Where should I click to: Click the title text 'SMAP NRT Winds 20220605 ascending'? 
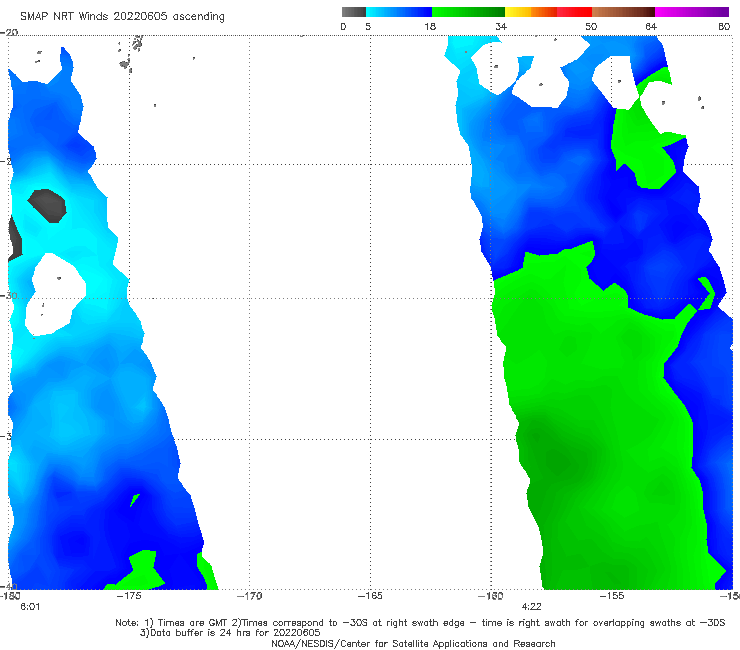pos(122,16)
